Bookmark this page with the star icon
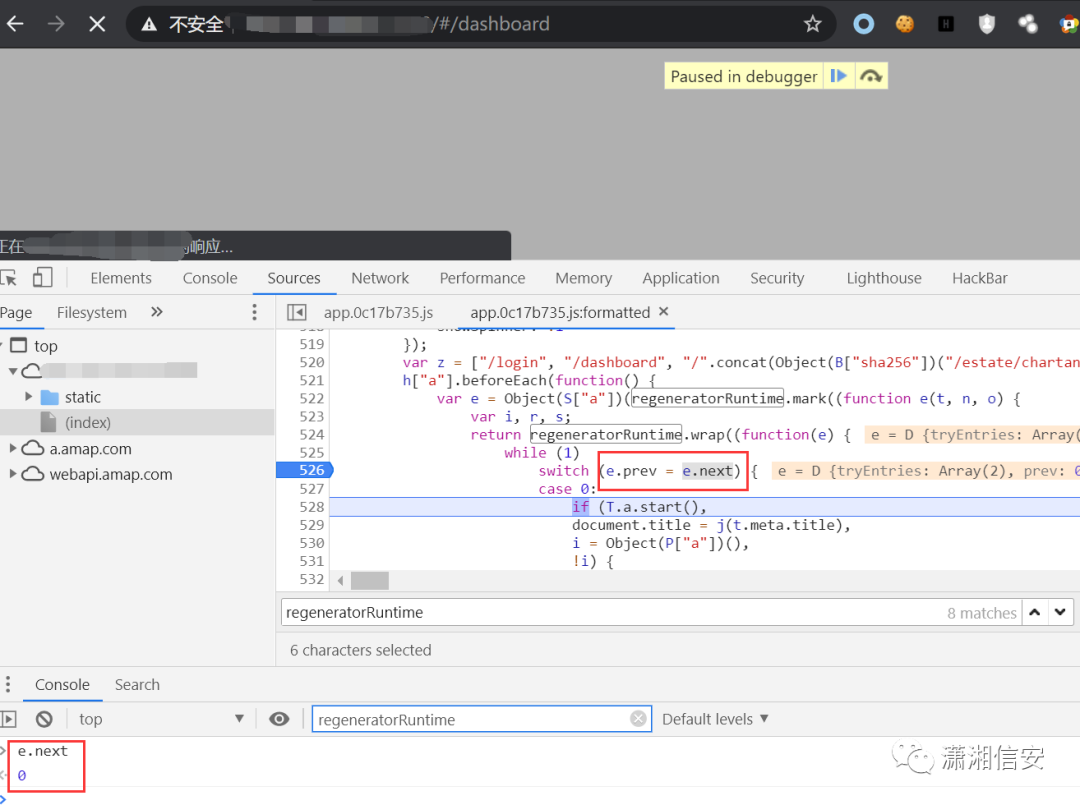Screen dimensions: 1080x805 (813, 24)
